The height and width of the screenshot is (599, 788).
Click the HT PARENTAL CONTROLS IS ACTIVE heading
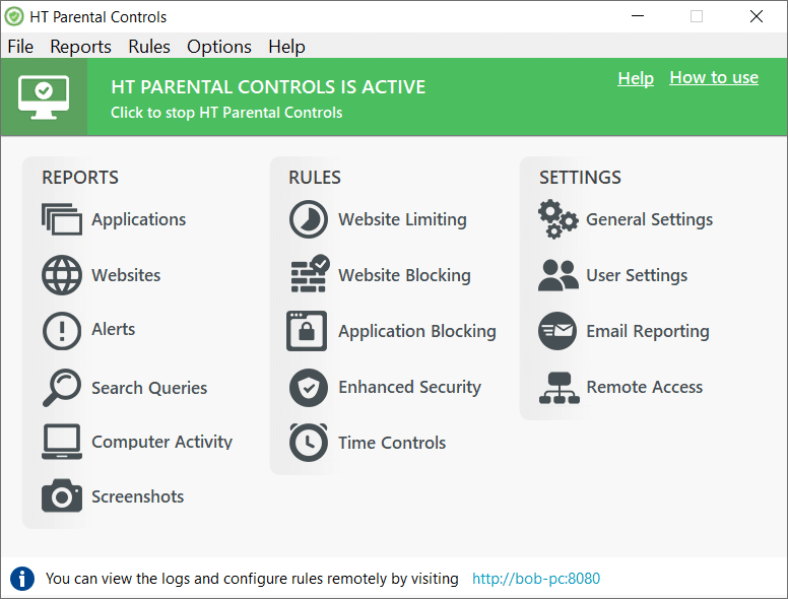pos(268,87)
